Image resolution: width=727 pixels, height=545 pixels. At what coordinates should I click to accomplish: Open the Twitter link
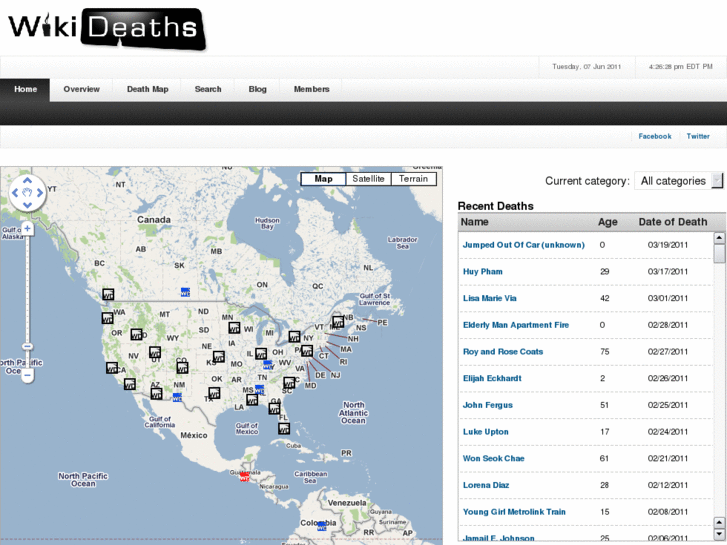[x=698, y=136]
